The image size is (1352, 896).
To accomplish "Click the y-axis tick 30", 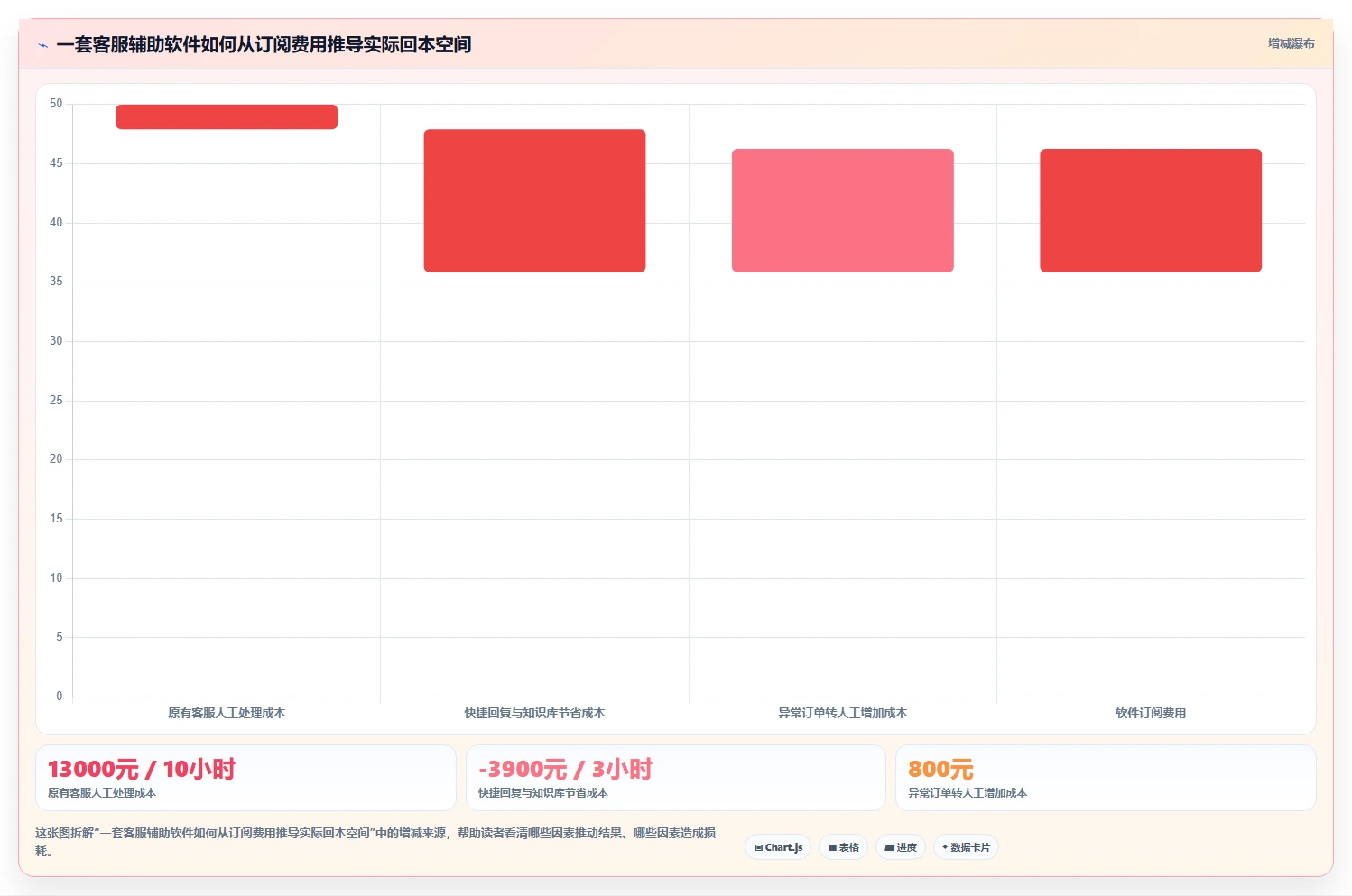I will [56, 341].
